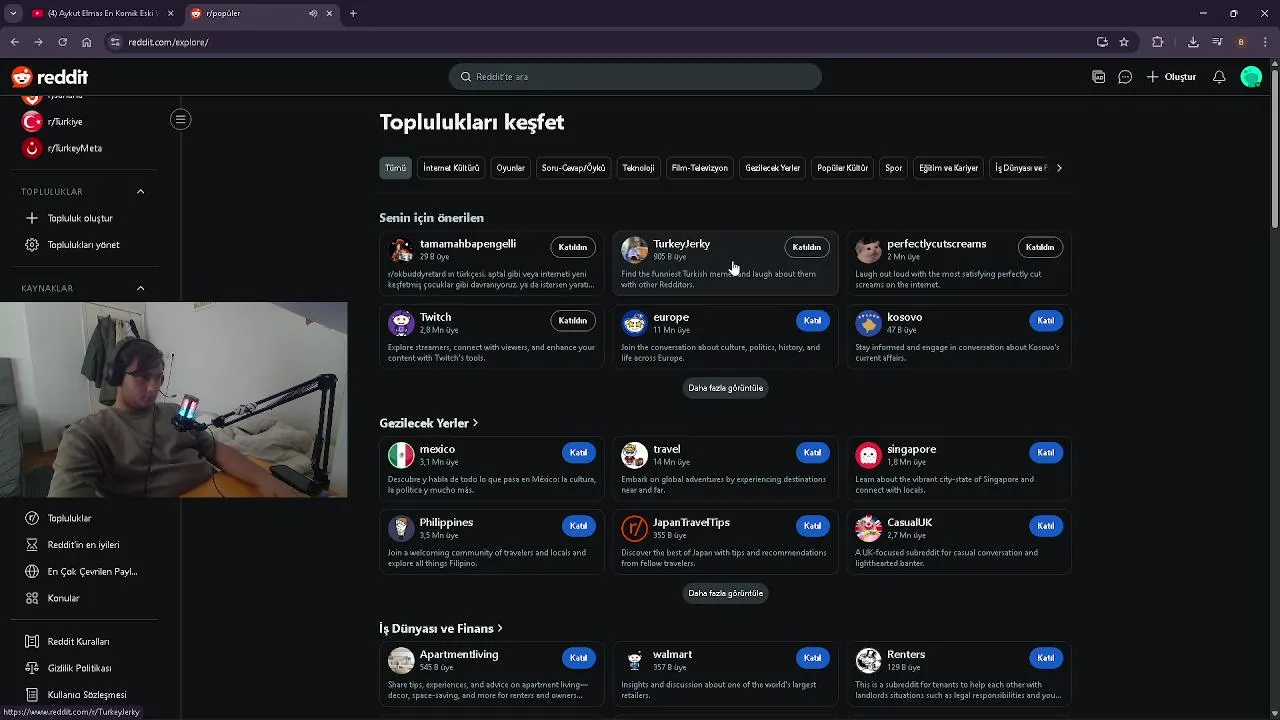Open the r/Turkiye community icon

32,121
